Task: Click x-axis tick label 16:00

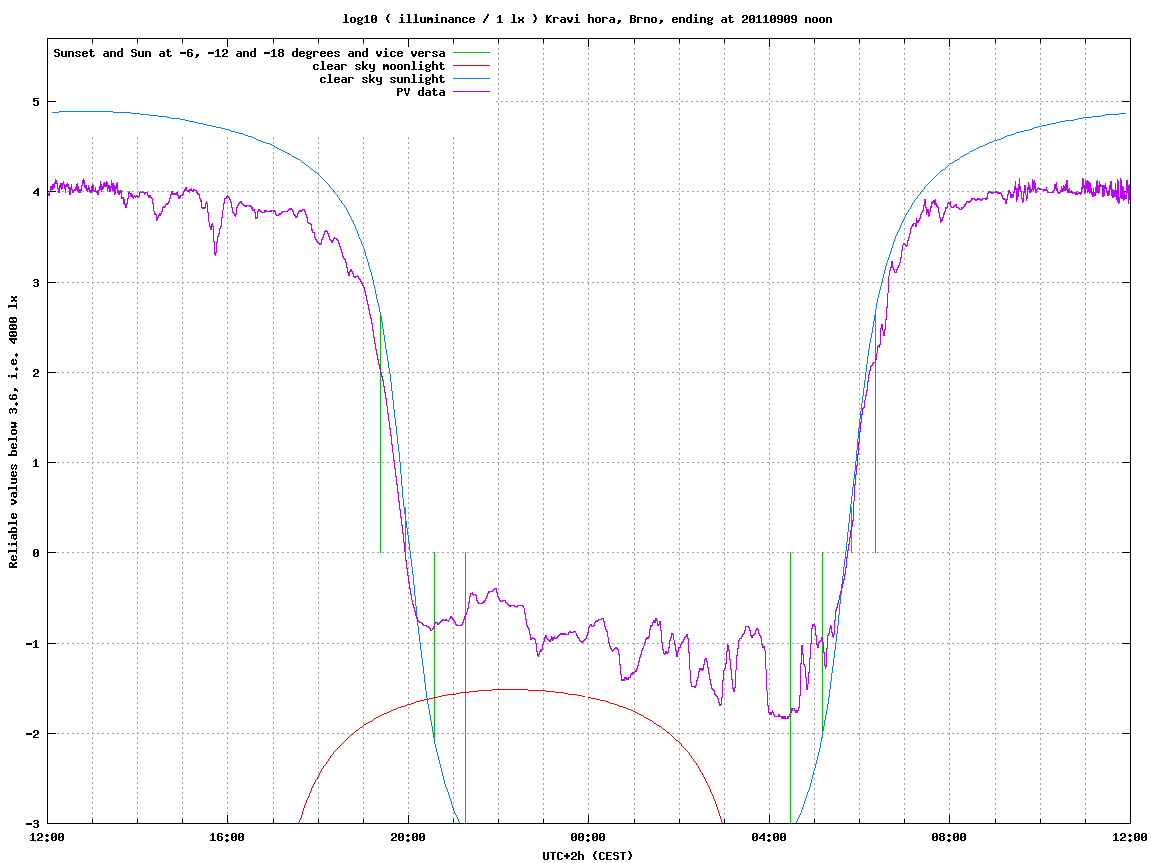Action: (x=228, y=837)
